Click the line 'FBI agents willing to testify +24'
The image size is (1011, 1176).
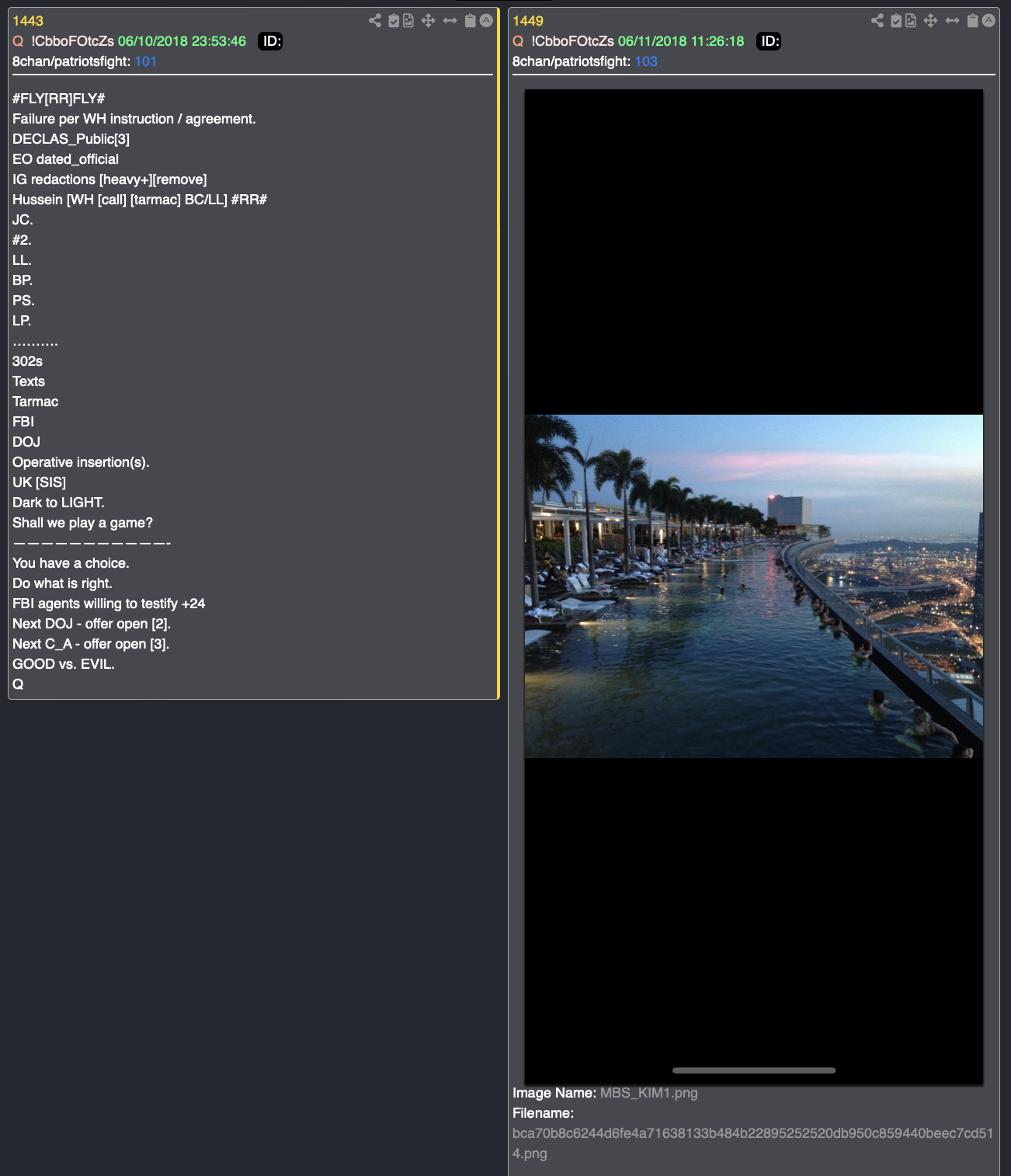click(109, 604)
